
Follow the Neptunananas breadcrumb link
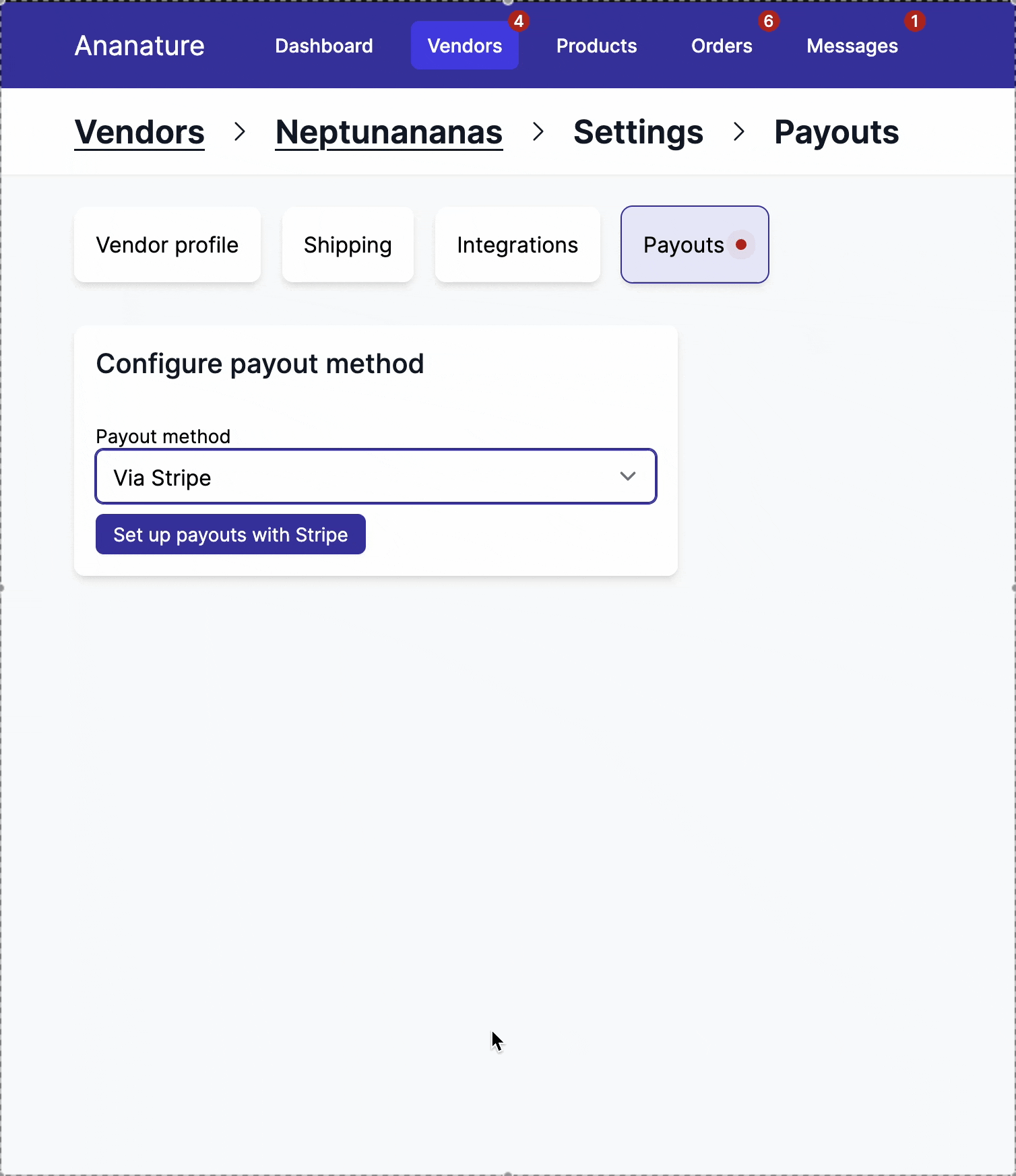click(x=388, y=132)
